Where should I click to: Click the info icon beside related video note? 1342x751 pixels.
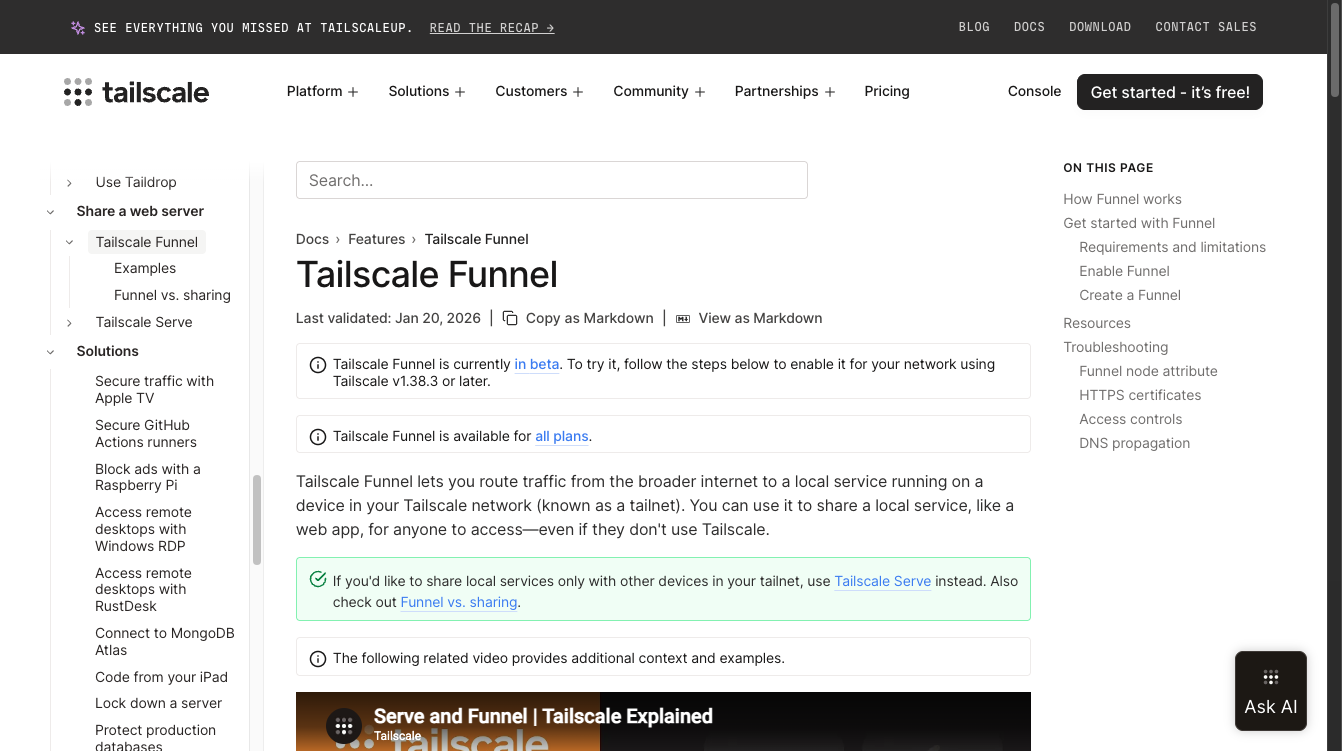318,659
